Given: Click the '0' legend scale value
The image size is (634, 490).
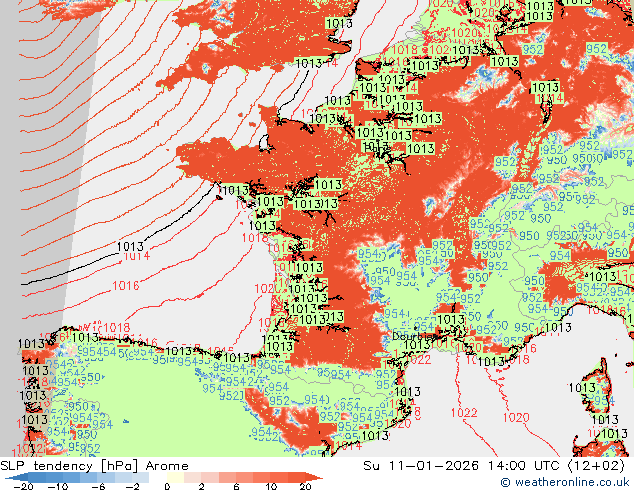Looking at the screenshot, I should click(167, 486).
